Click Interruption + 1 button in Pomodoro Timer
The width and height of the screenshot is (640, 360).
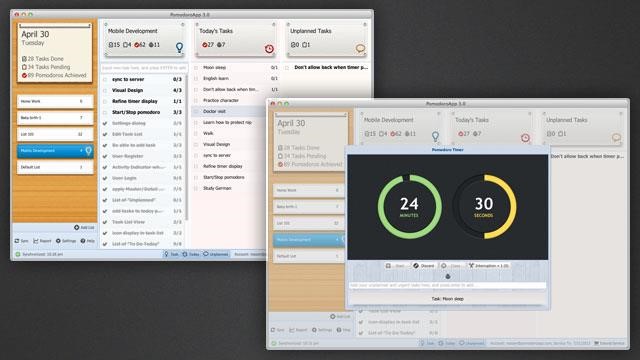(x=489, y=266)
